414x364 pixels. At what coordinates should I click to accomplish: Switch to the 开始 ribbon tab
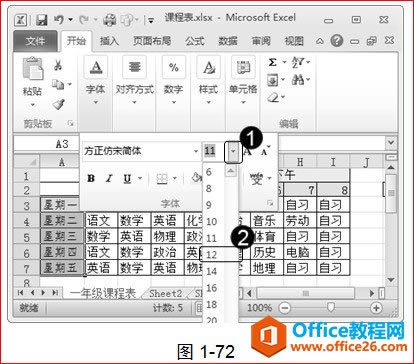(x=76, y=41)
